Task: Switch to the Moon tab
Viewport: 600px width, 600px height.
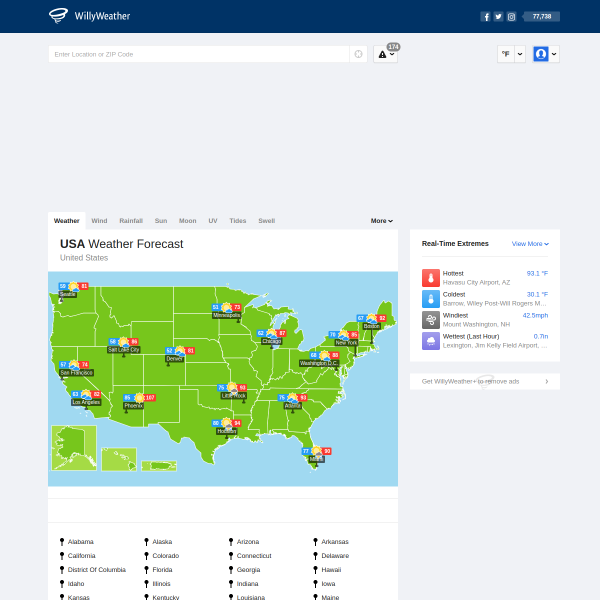Action: (188, 221)
